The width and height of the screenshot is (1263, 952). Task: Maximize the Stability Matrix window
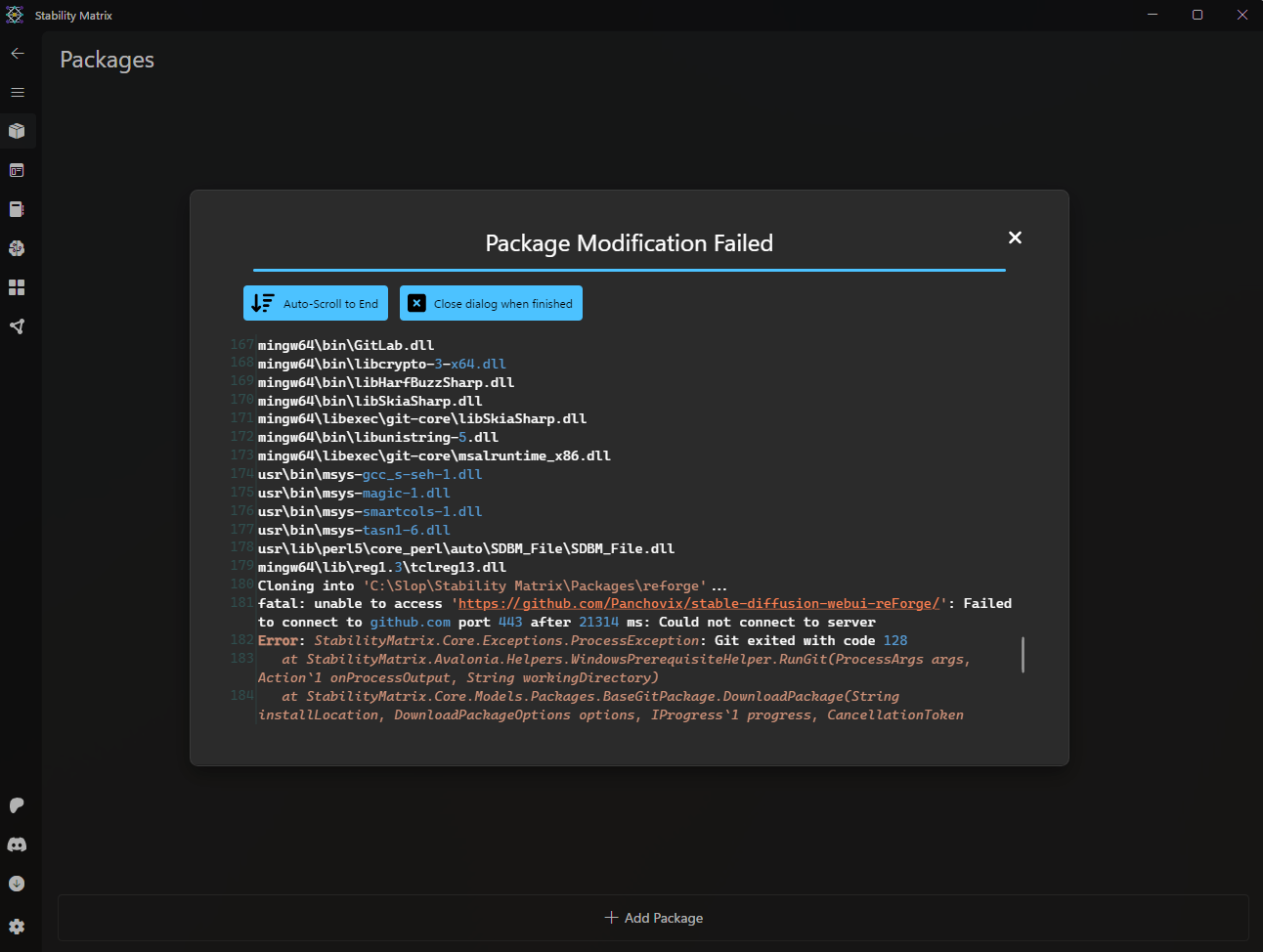click(1198, 15)
